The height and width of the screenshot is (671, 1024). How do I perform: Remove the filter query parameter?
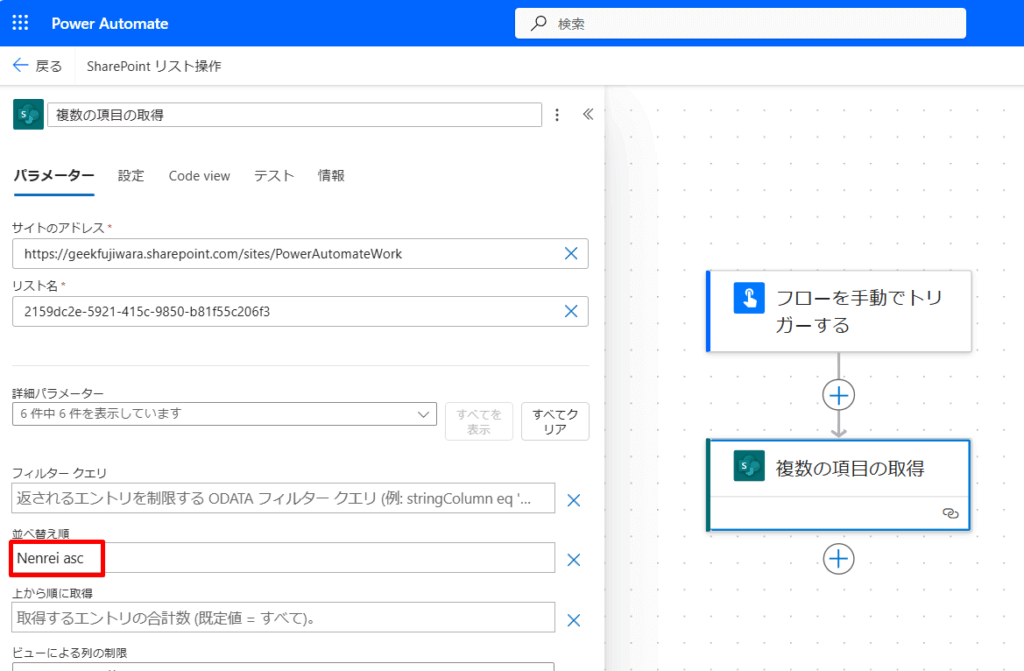573,500
